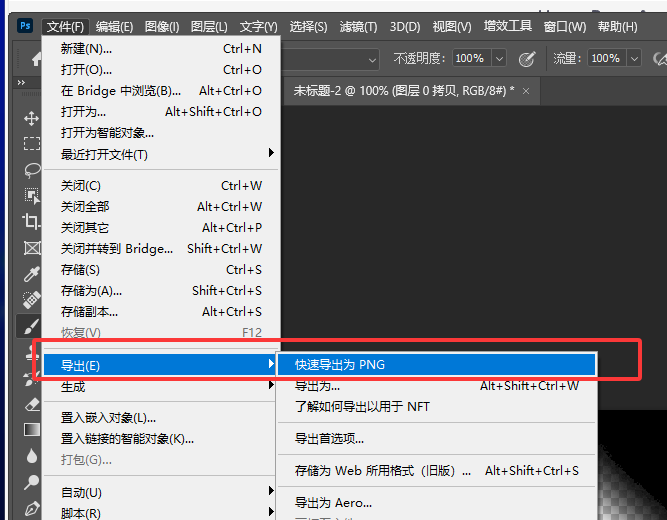This screenshot has width=667, height=520.
Task: Select the Move tool
Action: [31, 118]
